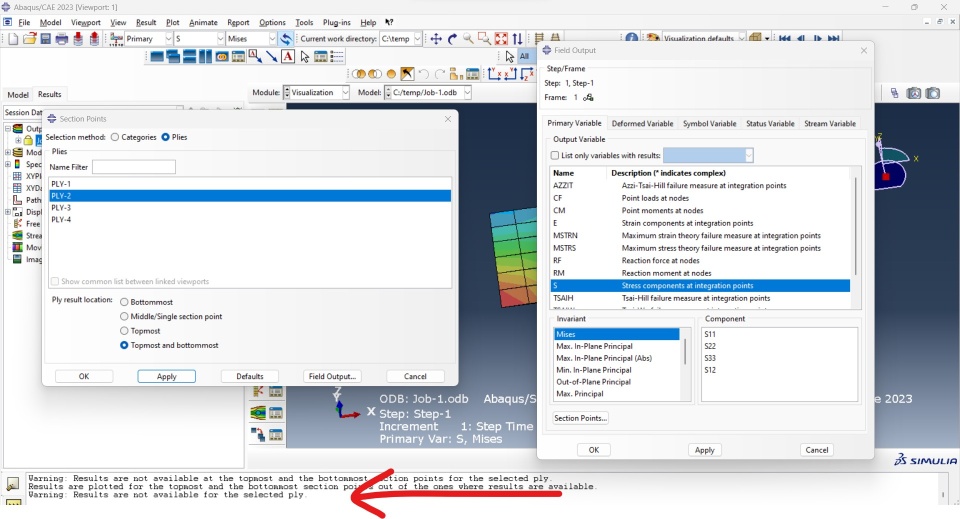Screen dimensions: 960x519
Task: Select the Rotate view tool
Action: tap(452, 39)
